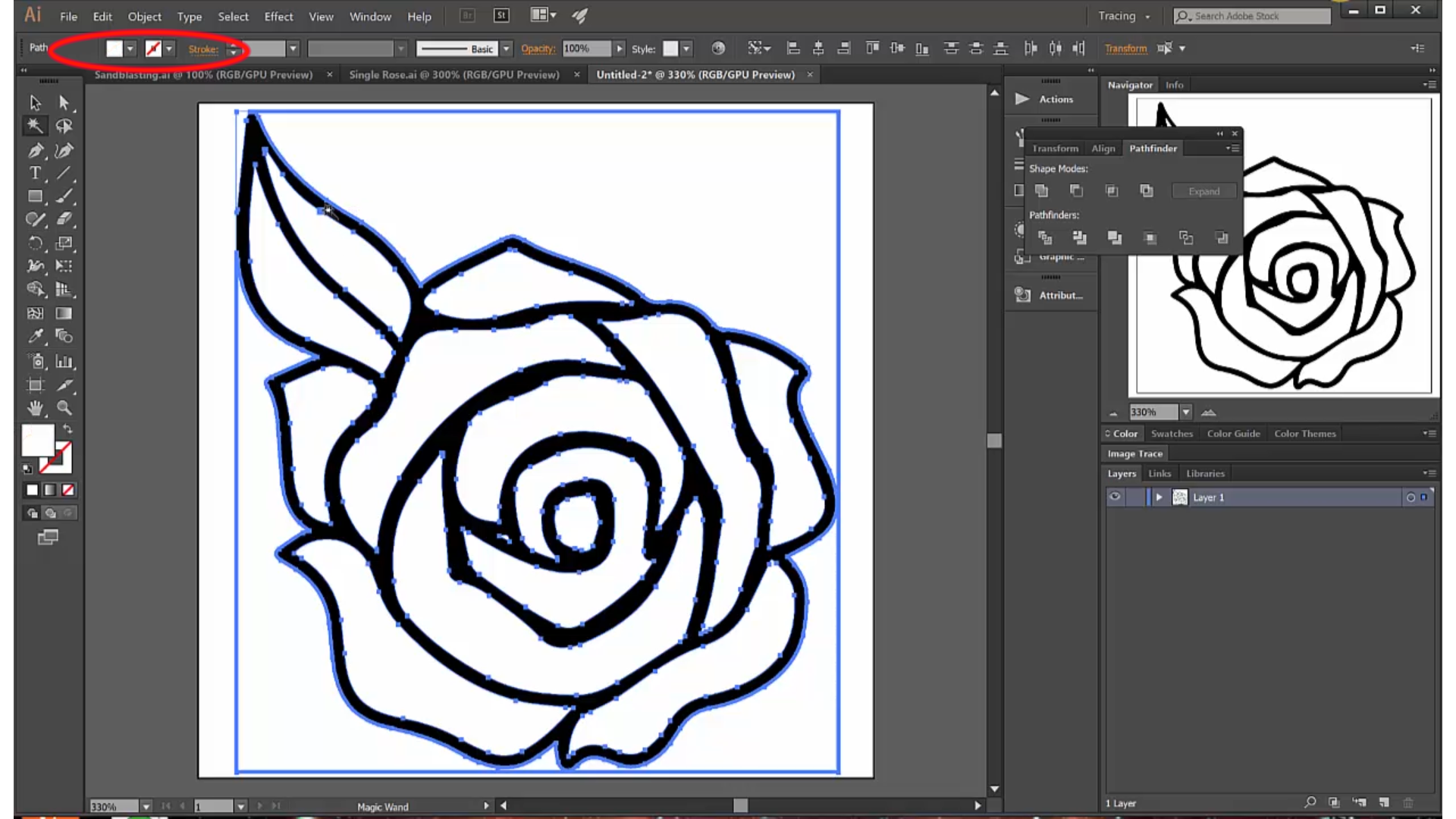The image size is (1456, 819).
Task: Open the Attributes panel button
Action: (x=1050, y=295)
